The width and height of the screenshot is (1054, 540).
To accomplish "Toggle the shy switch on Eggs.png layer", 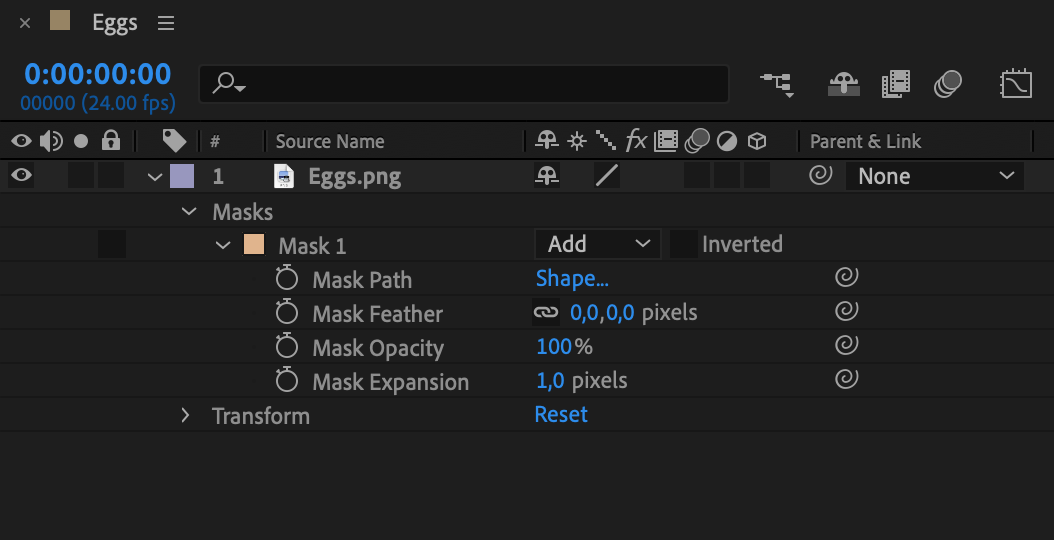I will click(x=546, y=176).
